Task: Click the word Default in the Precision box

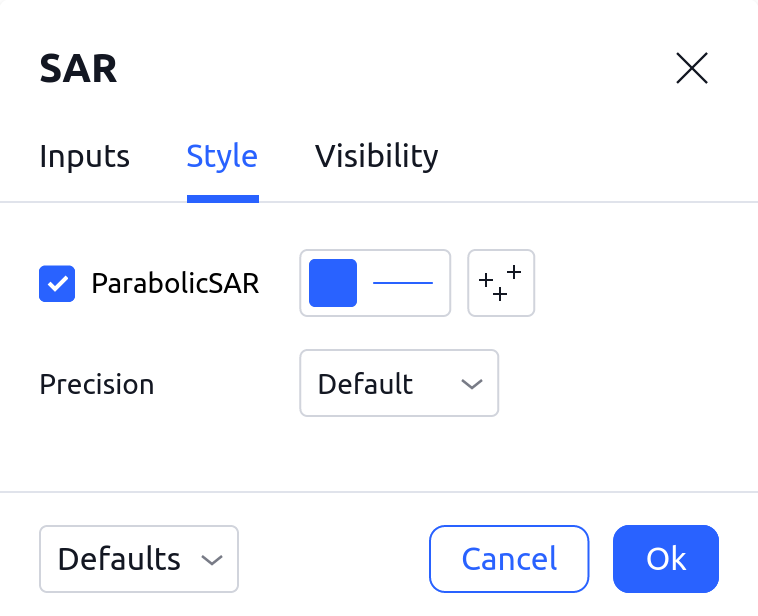Action: click(x=365, y=384)
